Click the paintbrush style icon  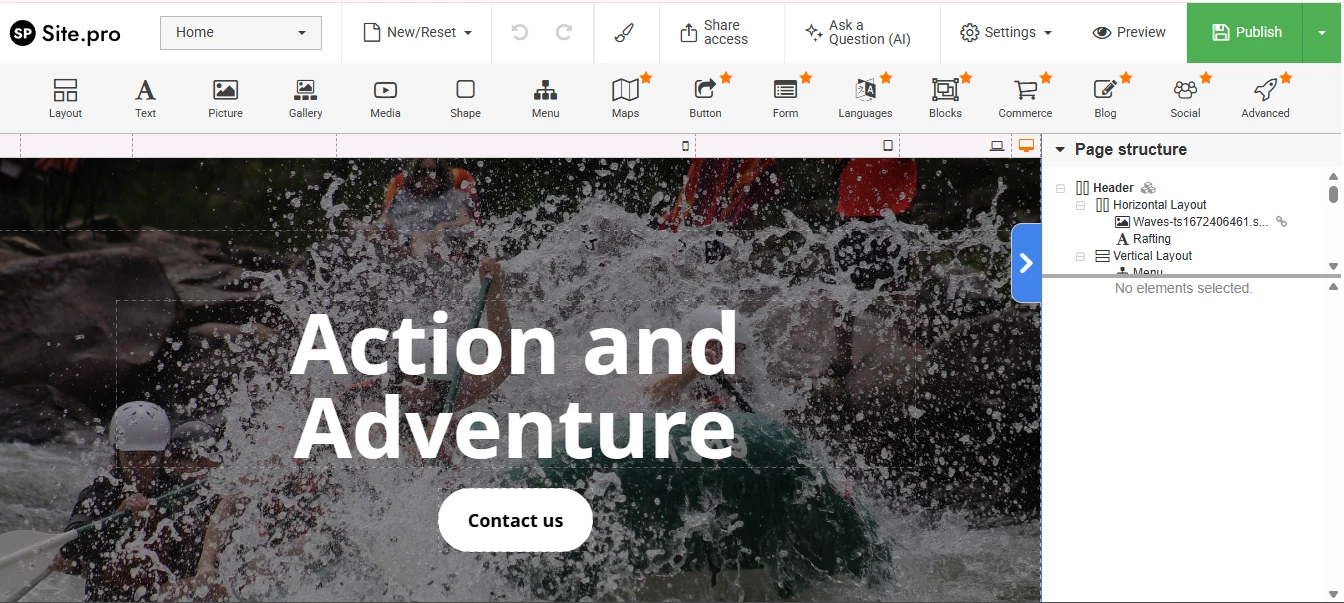(x=624, y=33)
